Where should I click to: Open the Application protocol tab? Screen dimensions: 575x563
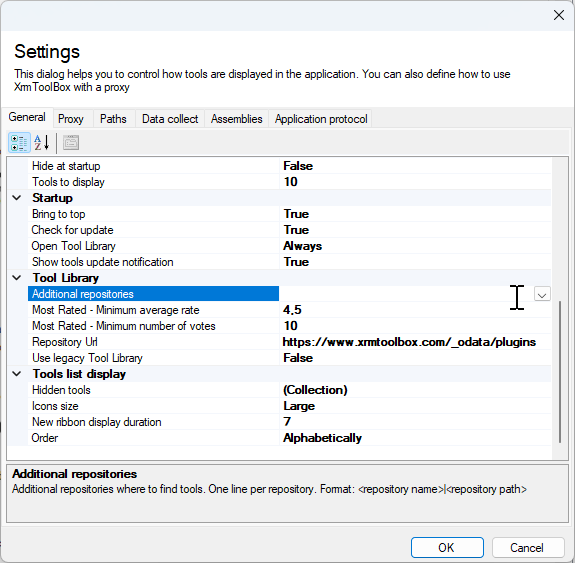pyautogui.click(x=321, y=119)
